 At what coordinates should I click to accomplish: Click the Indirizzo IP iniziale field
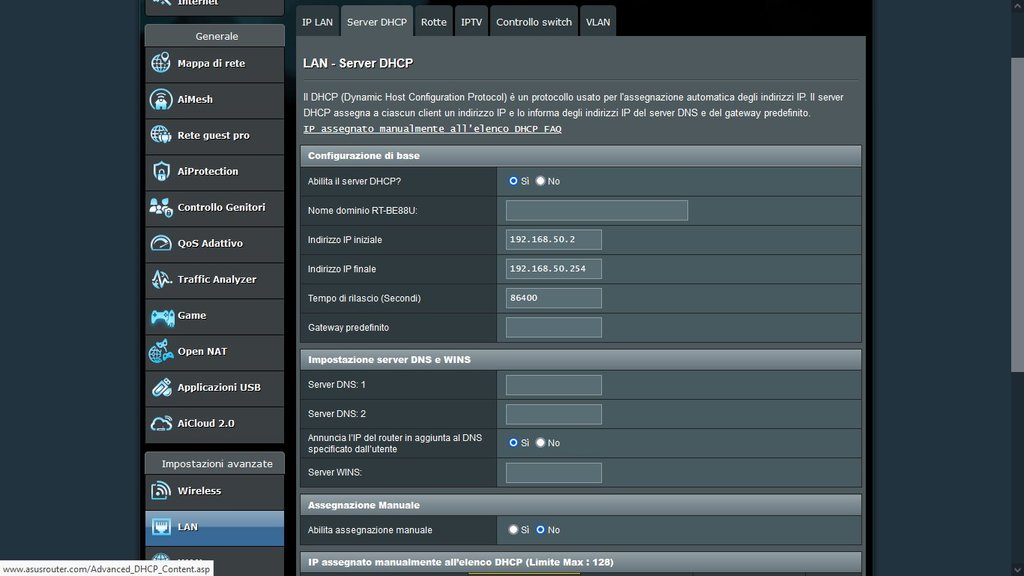tap(553, 240)
